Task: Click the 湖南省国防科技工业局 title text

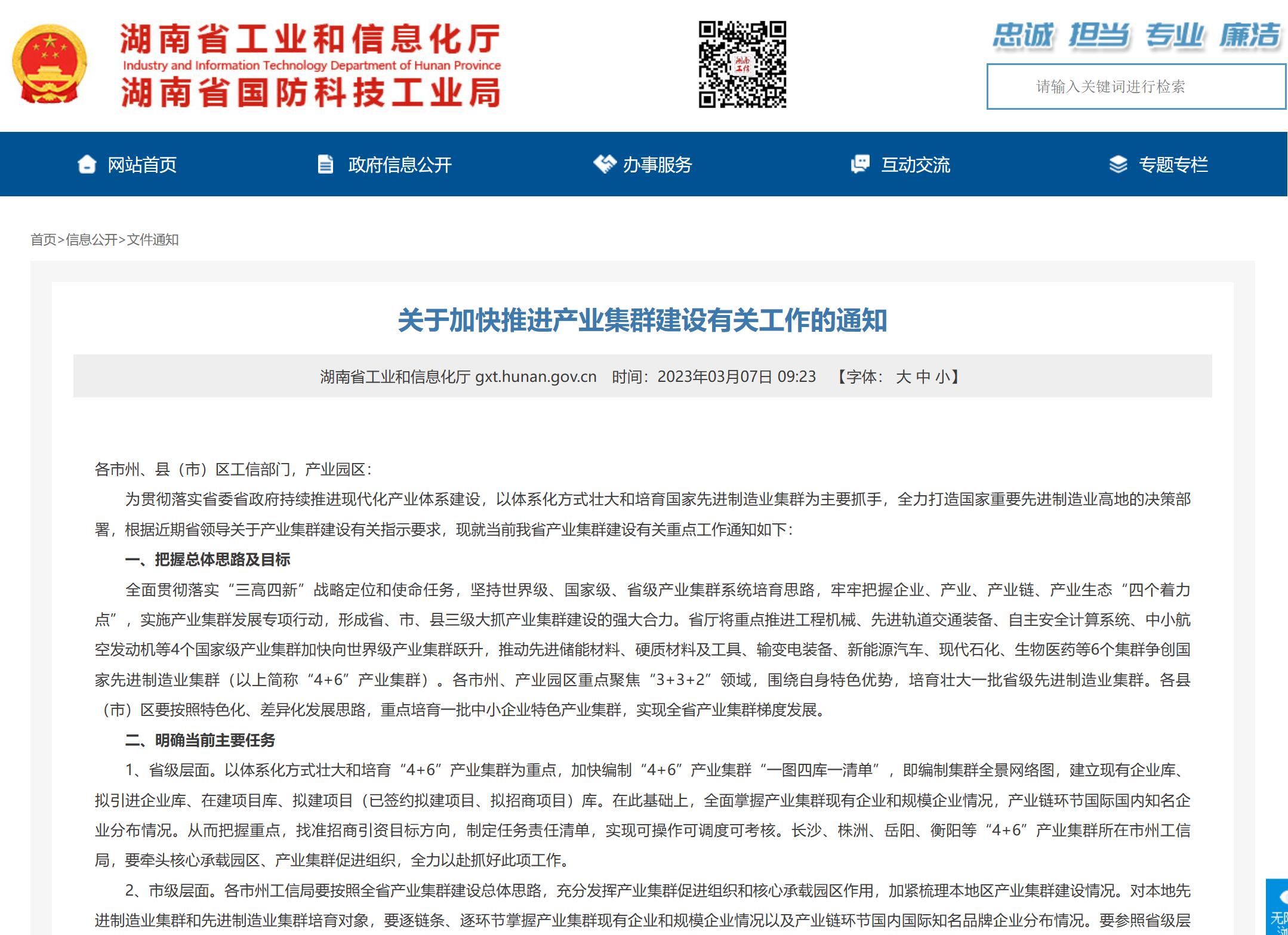Action: coord(310,93)
